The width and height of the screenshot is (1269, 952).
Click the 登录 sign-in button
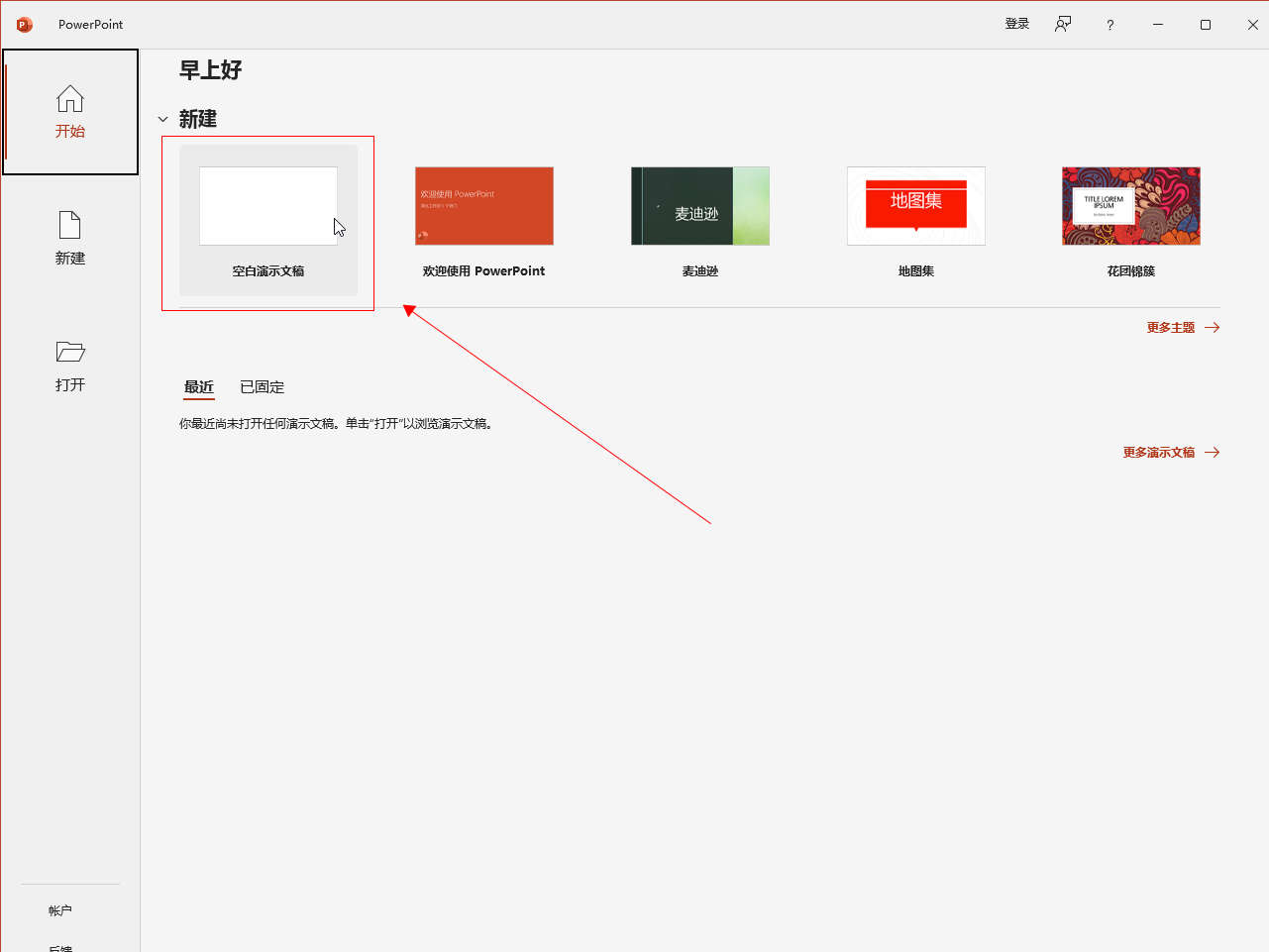tap(1017, 25)
